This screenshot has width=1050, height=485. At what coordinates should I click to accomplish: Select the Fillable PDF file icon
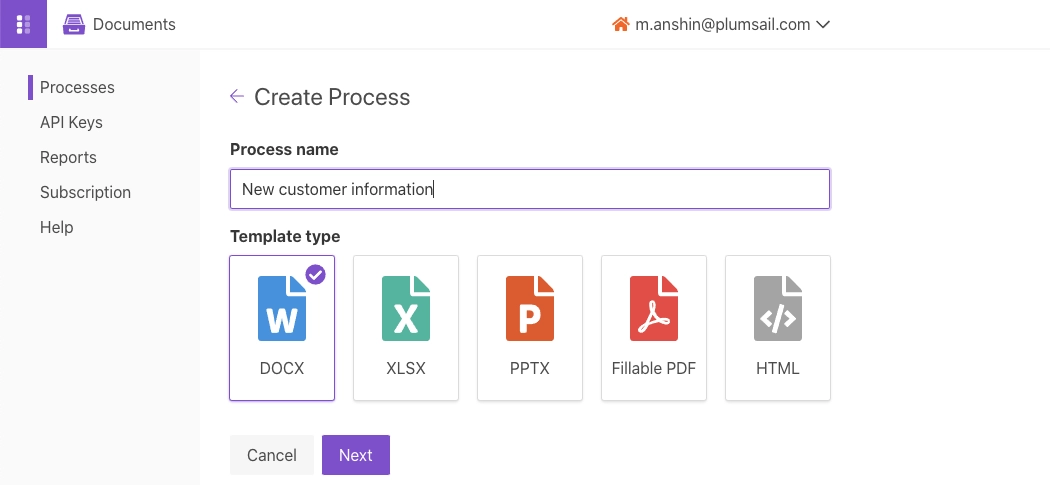coord(654,309)
